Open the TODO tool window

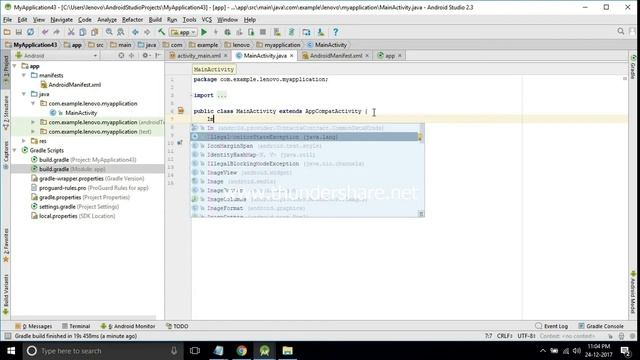coord(177,326)
